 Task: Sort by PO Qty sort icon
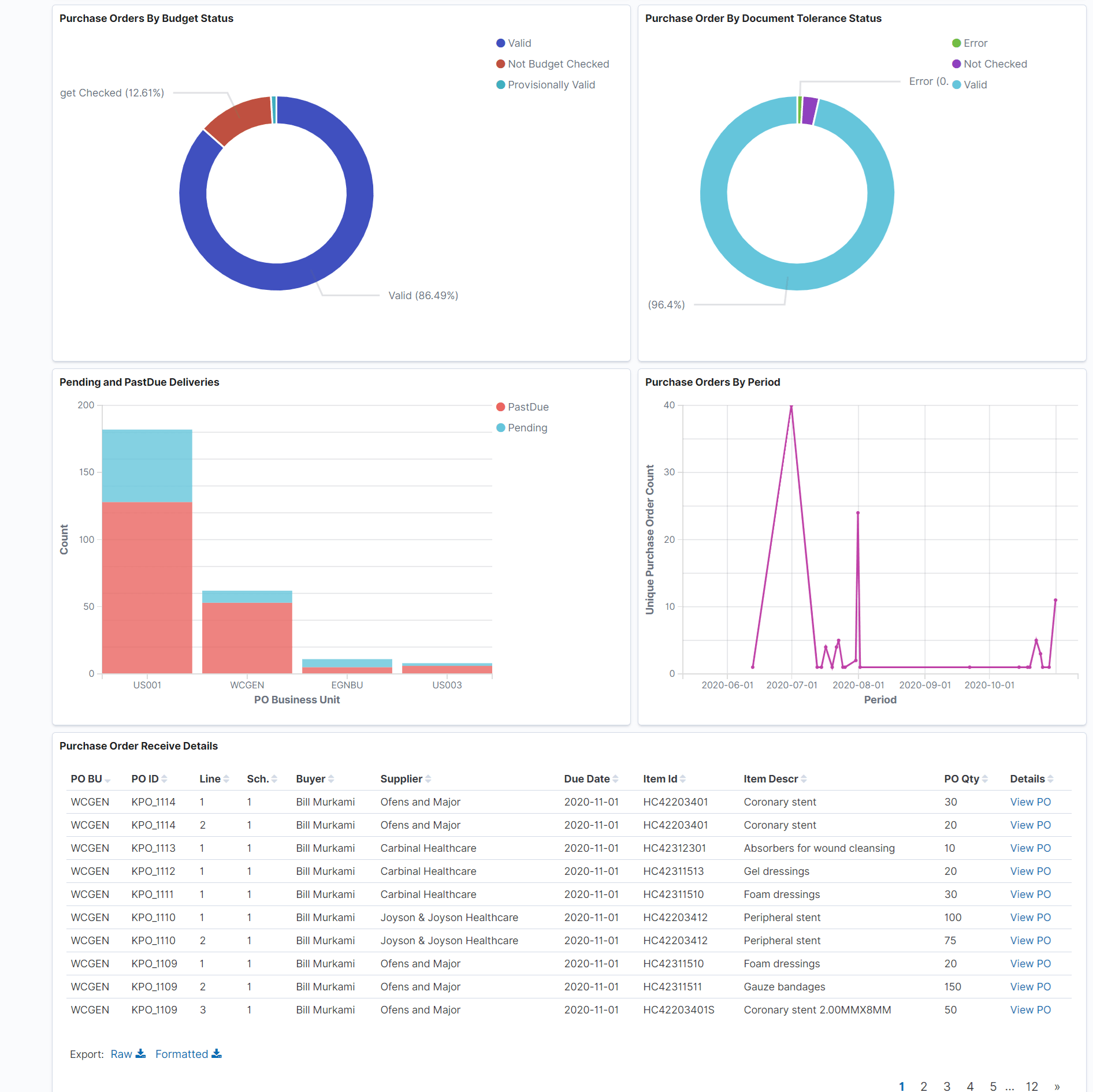(984, 779)
